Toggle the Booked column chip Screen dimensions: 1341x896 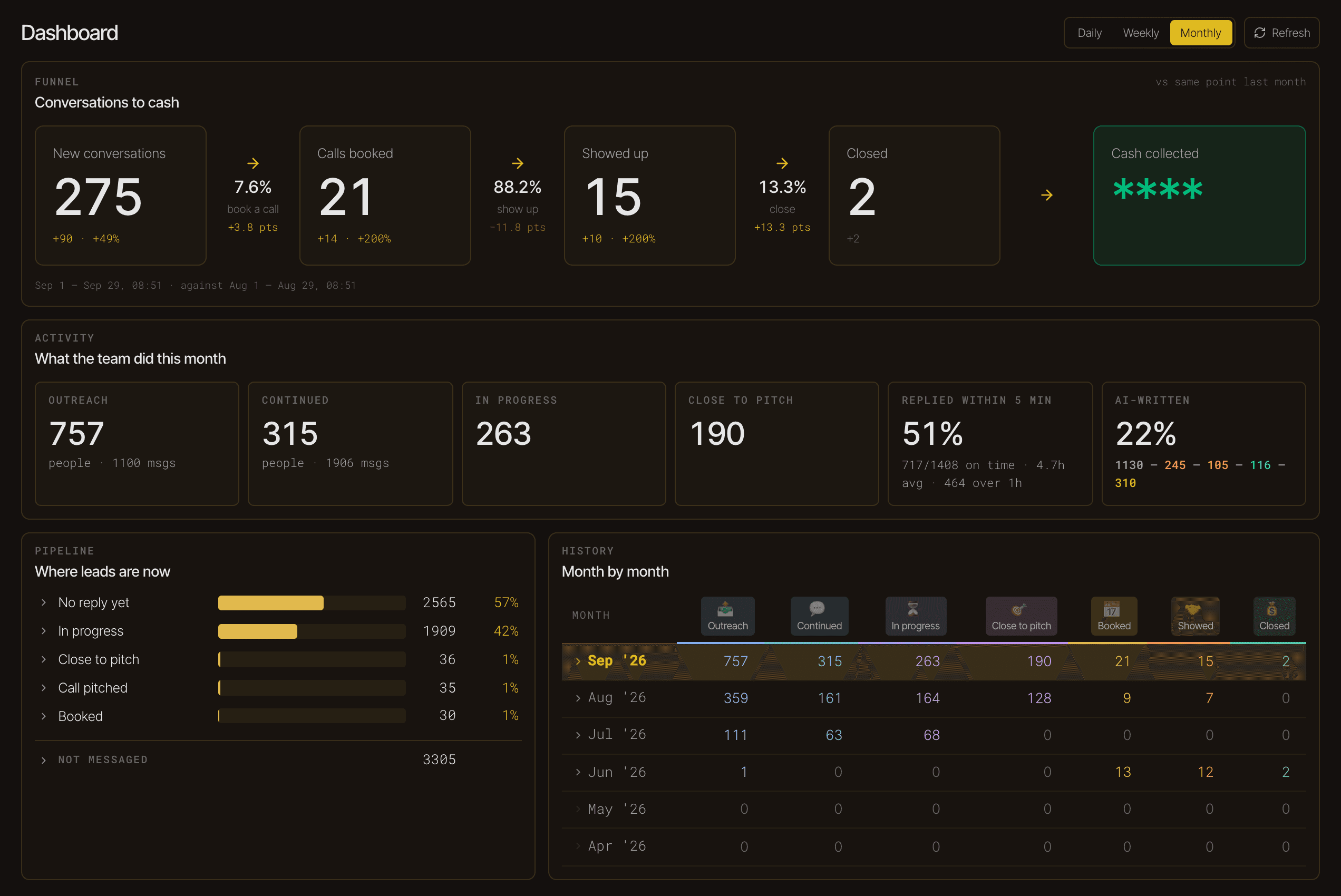[x=1114, y=616]
